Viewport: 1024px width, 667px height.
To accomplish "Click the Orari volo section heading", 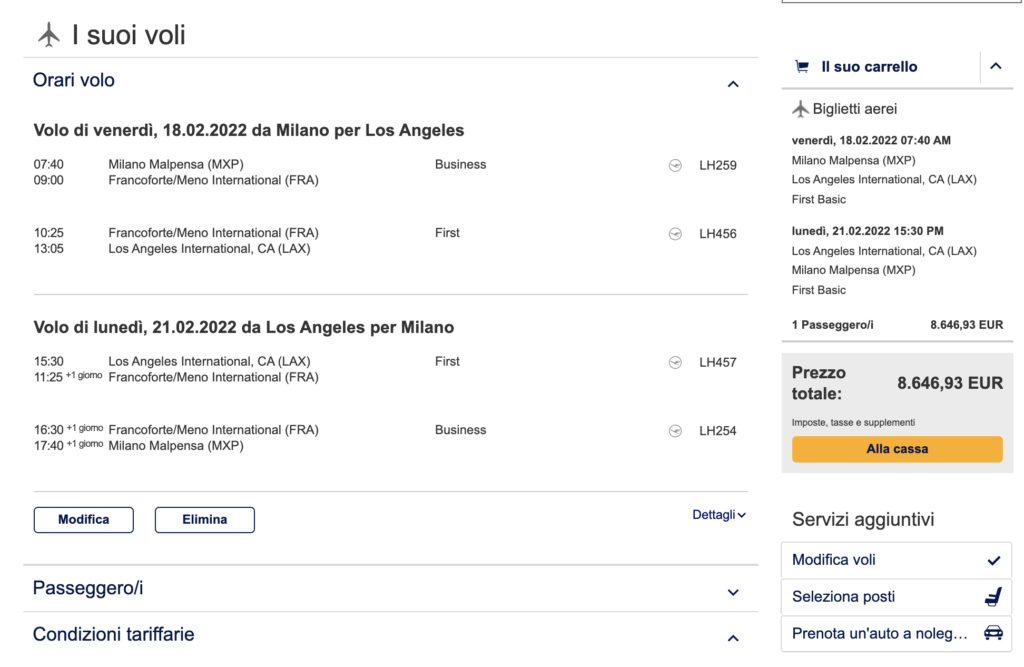I will 74,80.
